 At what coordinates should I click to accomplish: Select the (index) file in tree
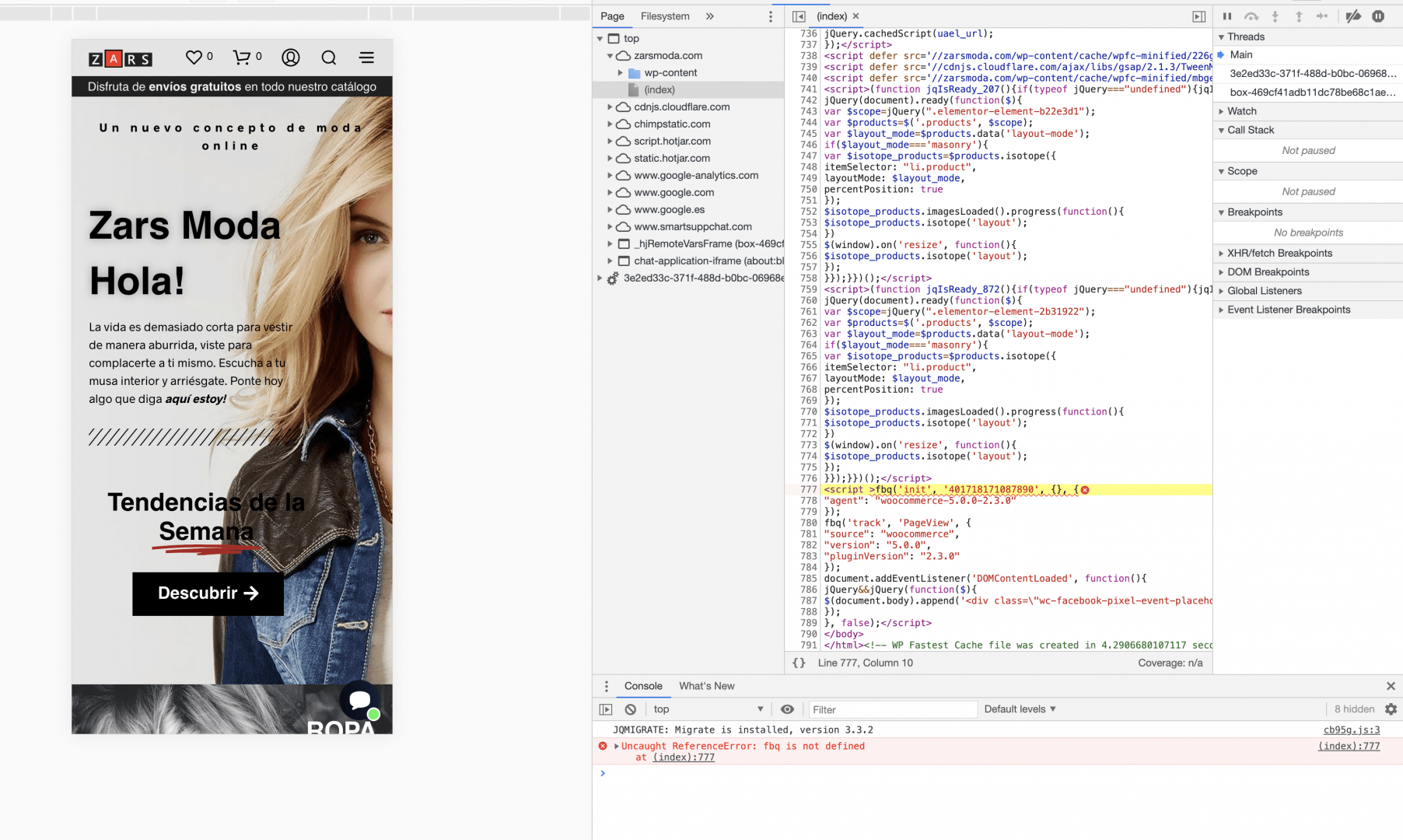[659, 90]
